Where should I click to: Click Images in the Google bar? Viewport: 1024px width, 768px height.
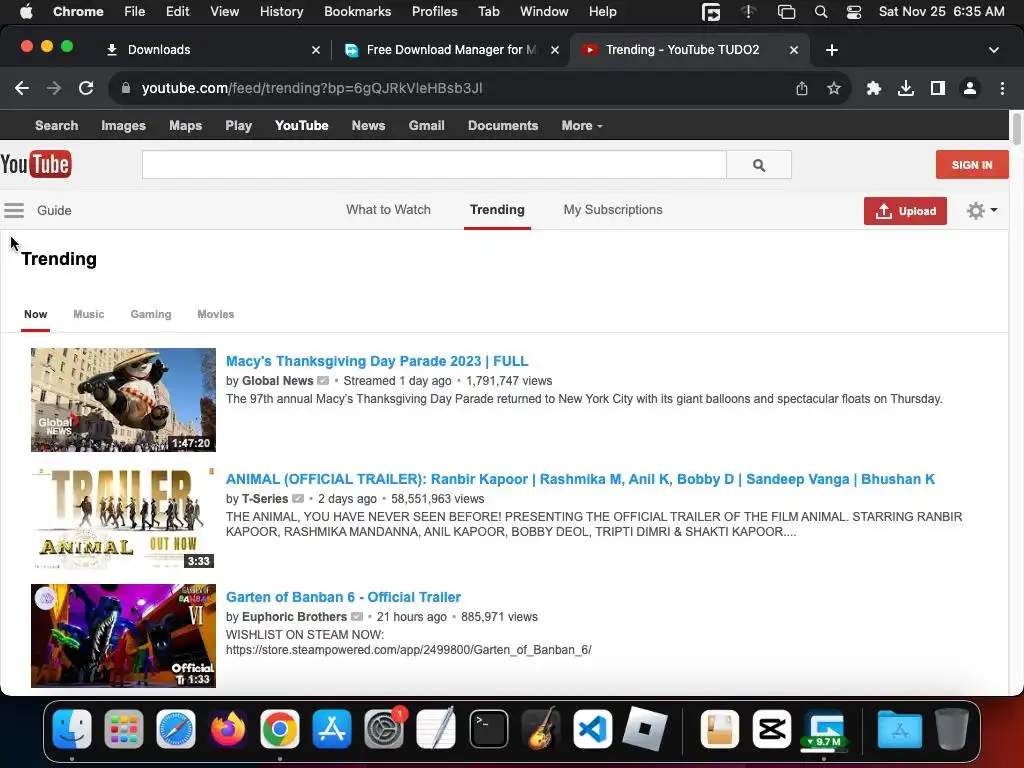(123, 125)
